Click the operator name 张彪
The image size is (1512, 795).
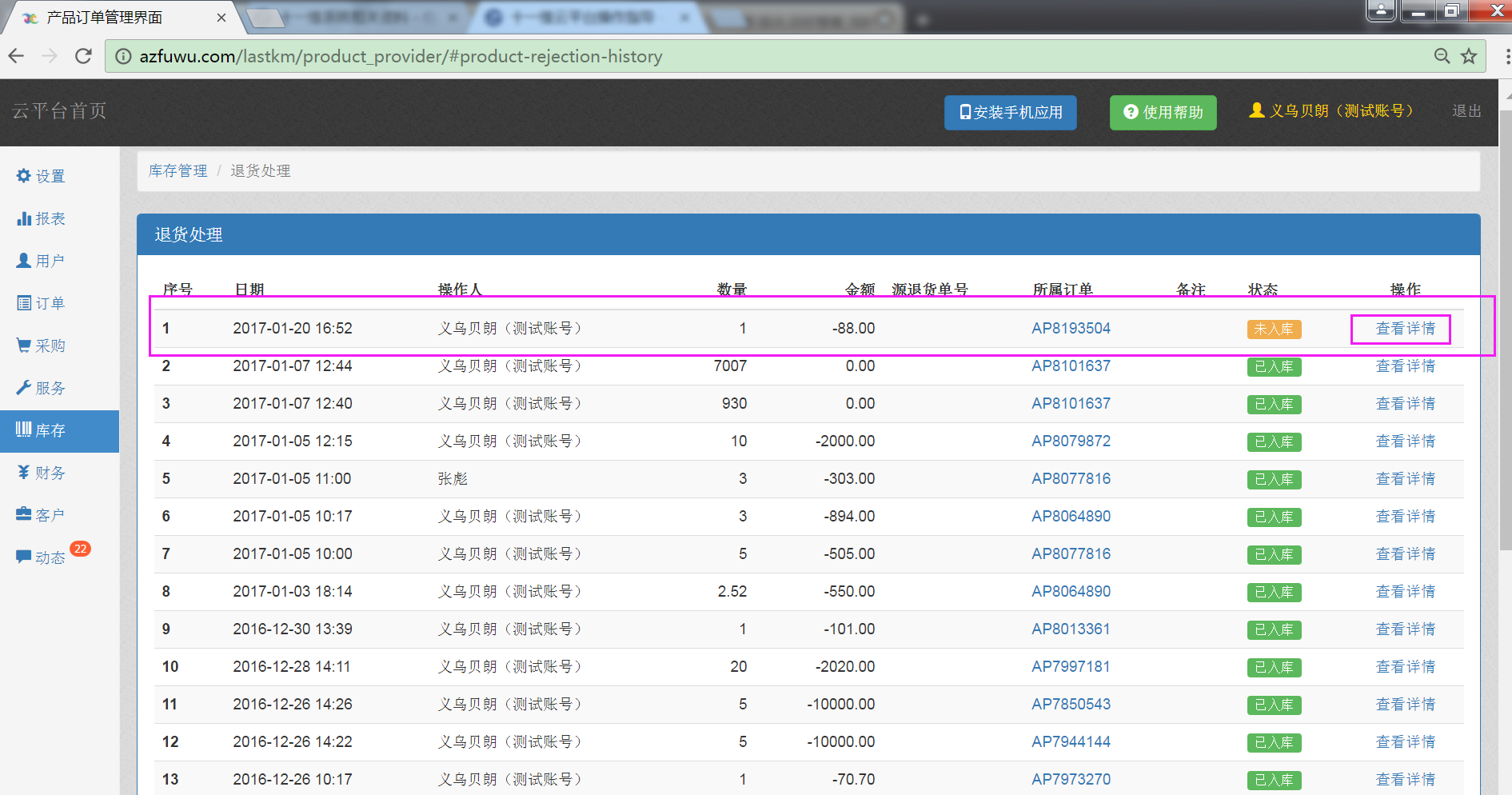pos(453,479)
